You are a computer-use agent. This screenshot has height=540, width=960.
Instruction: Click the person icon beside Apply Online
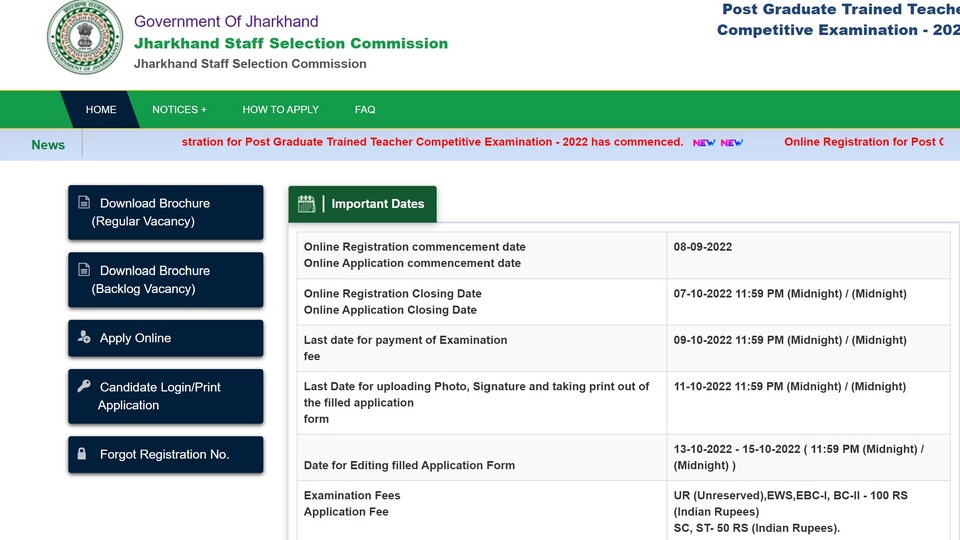point(84,337)
